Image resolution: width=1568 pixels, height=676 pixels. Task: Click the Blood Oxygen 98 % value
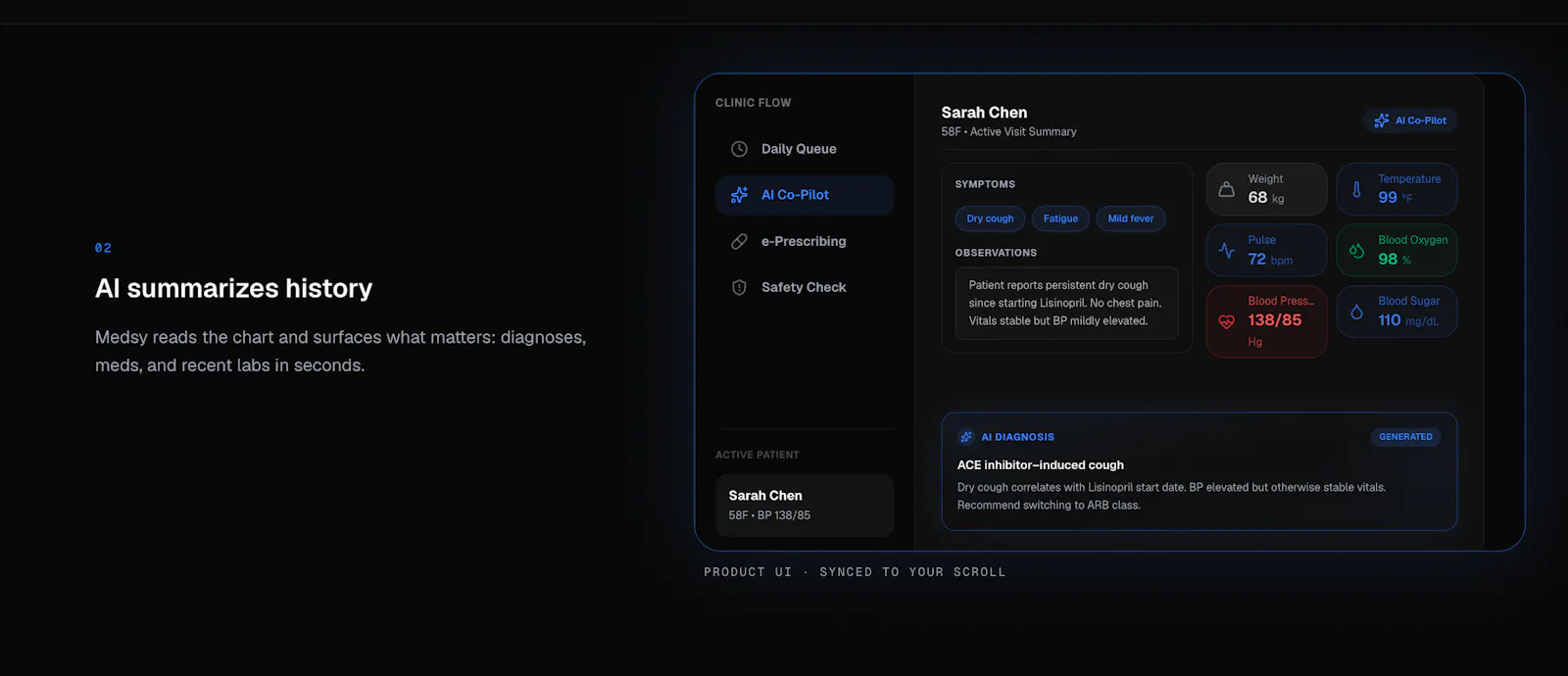[x=1395, y=260]
